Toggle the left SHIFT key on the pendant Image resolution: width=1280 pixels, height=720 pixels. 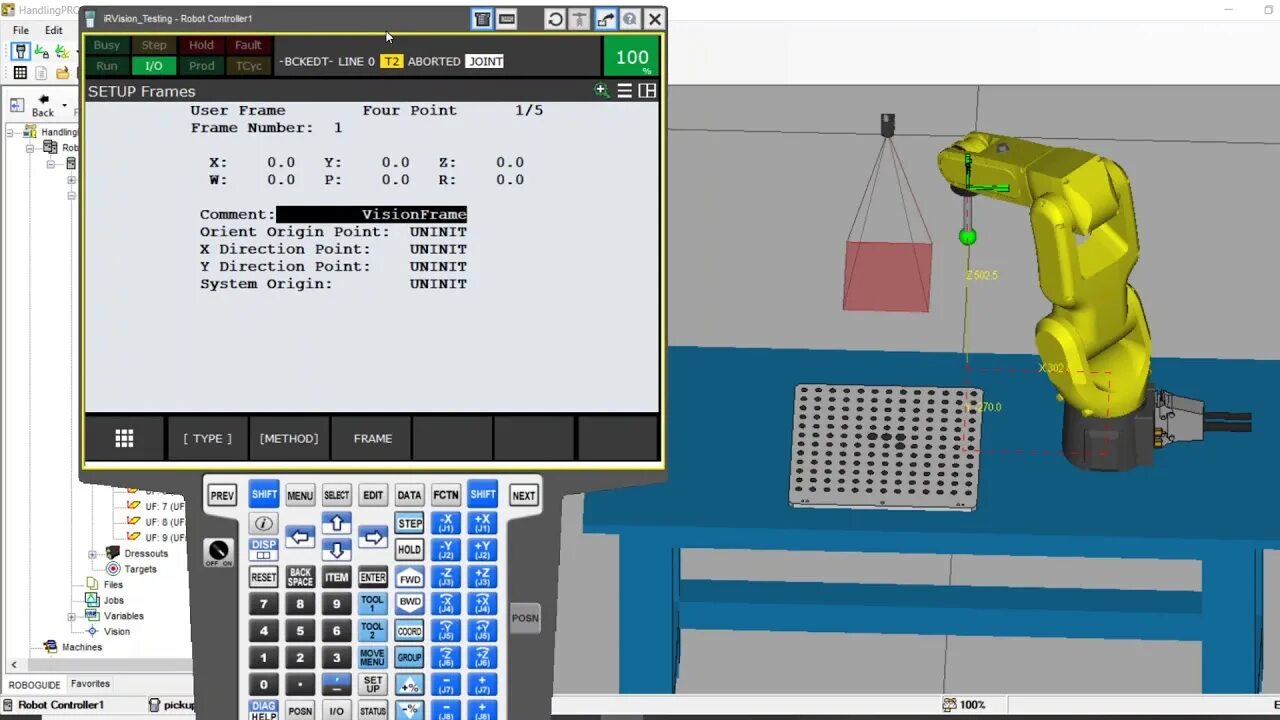(264, 494)
